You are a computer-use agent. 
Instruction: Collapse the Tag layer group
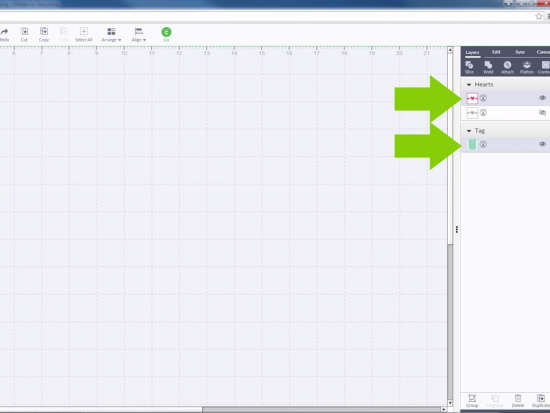(469, 131)
